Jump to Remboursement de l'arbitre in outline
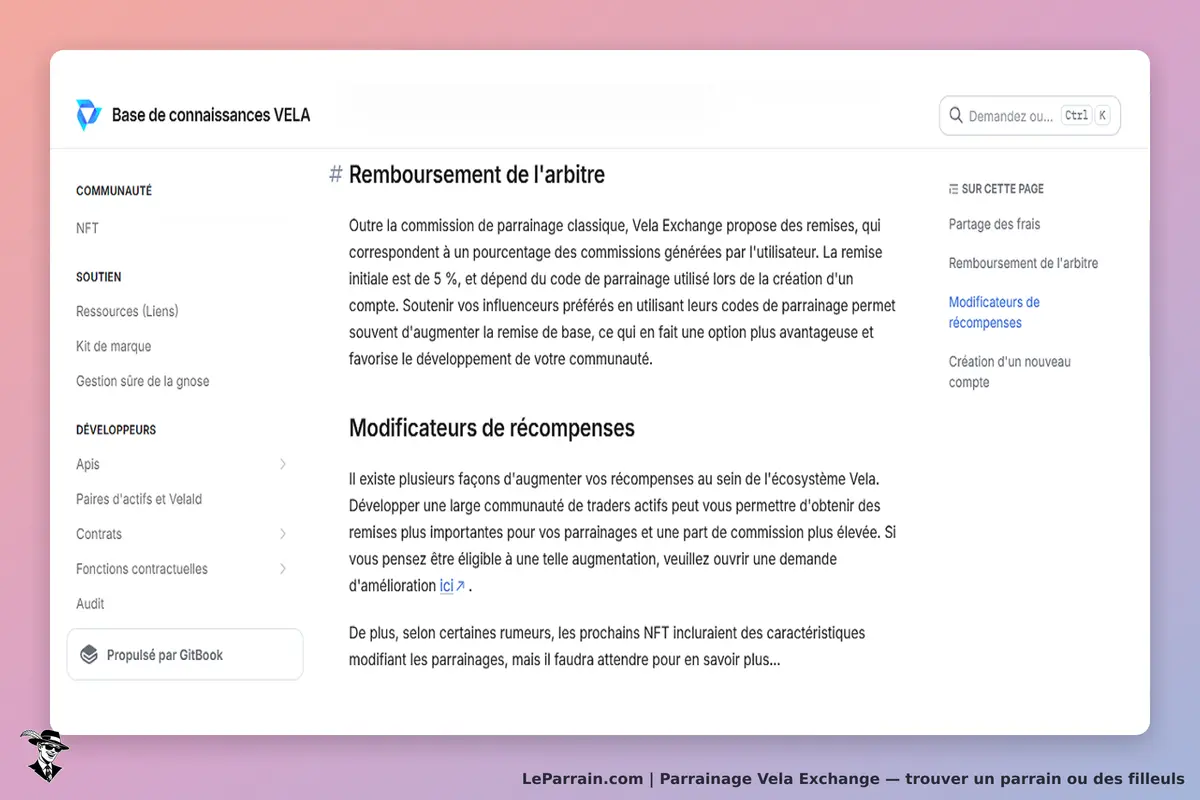Image resolution: width=1200 pixels, height=800 pixels. [1023, 263]
